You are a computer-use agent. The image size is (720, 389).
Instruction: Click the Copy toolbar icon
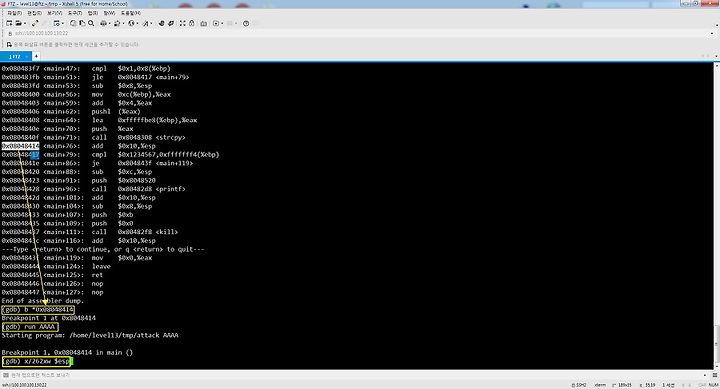point(73,23)
